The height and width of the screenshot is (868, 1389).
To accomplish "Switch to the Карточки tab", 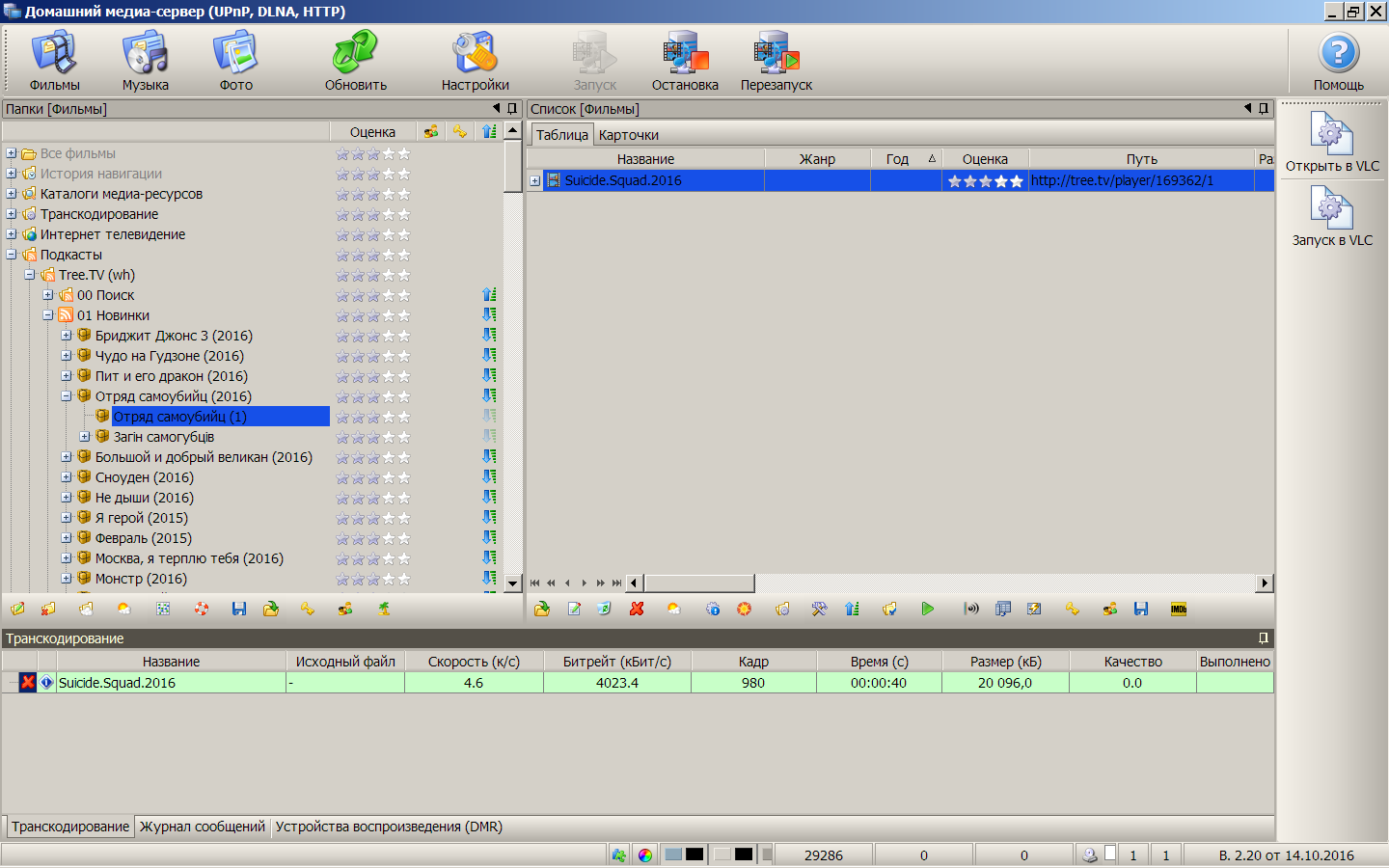I will pyautogui.click(x=628, y=135).
